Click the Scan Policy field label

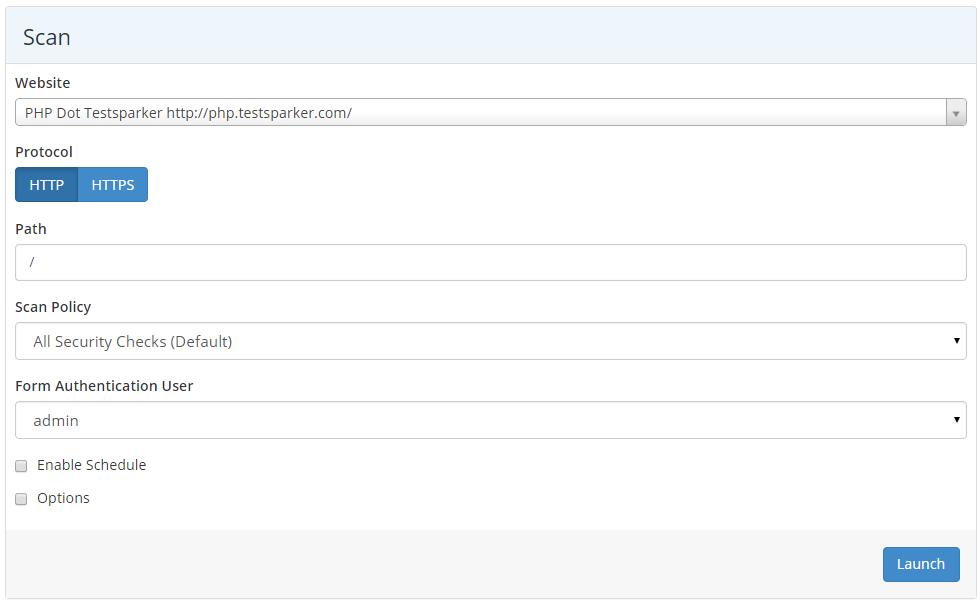[53, 307]
